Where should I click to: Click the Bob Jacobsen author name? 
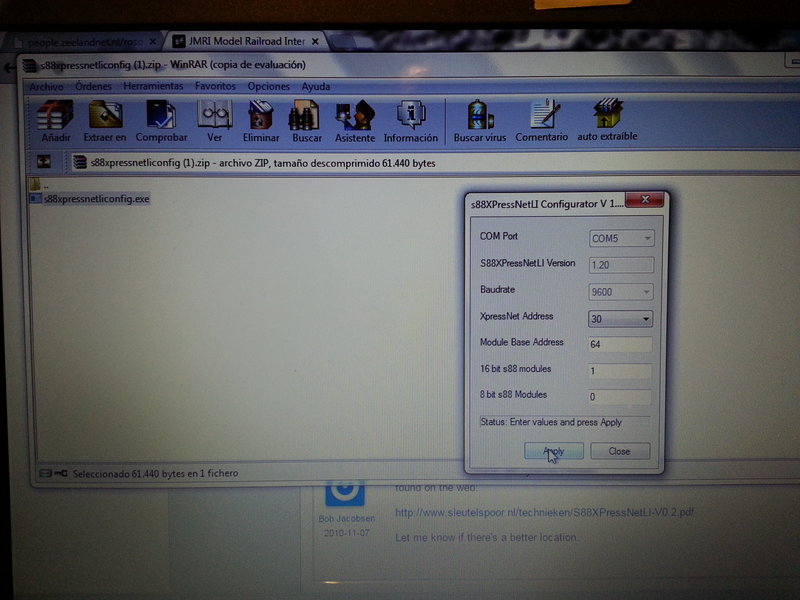pos(346,518)
